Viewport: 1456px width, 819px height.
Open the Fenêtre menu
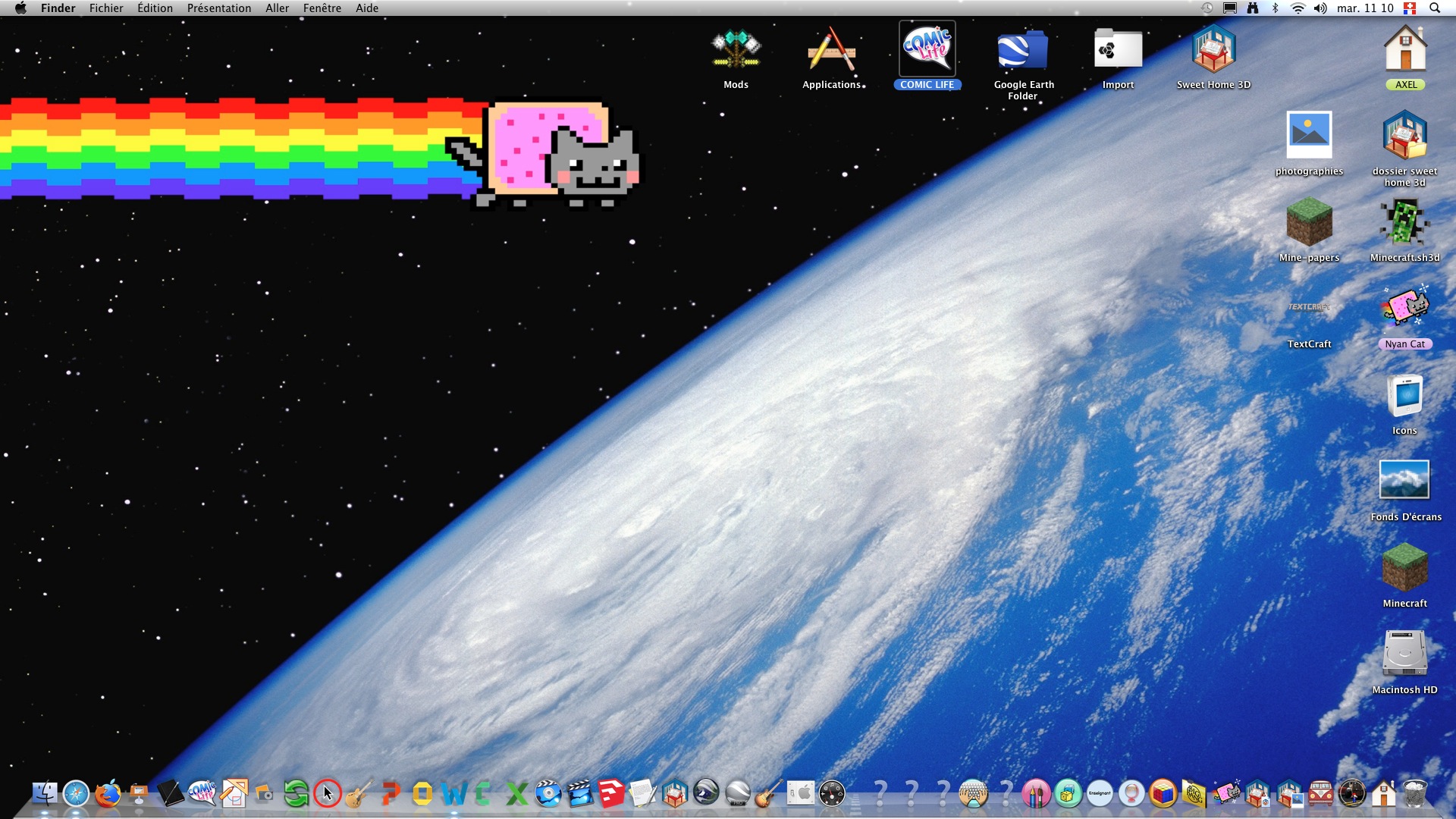(x=322, y=8)
